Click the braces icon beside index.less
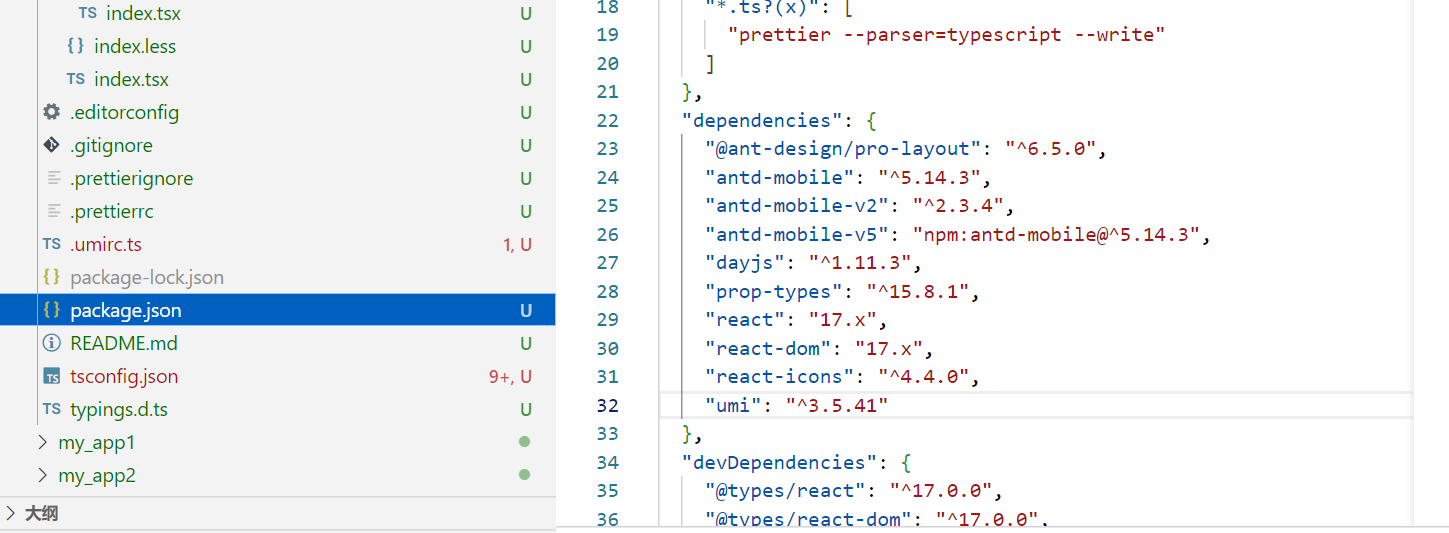The width and height of the screenshot is (1449, 533). pos(75,46)
